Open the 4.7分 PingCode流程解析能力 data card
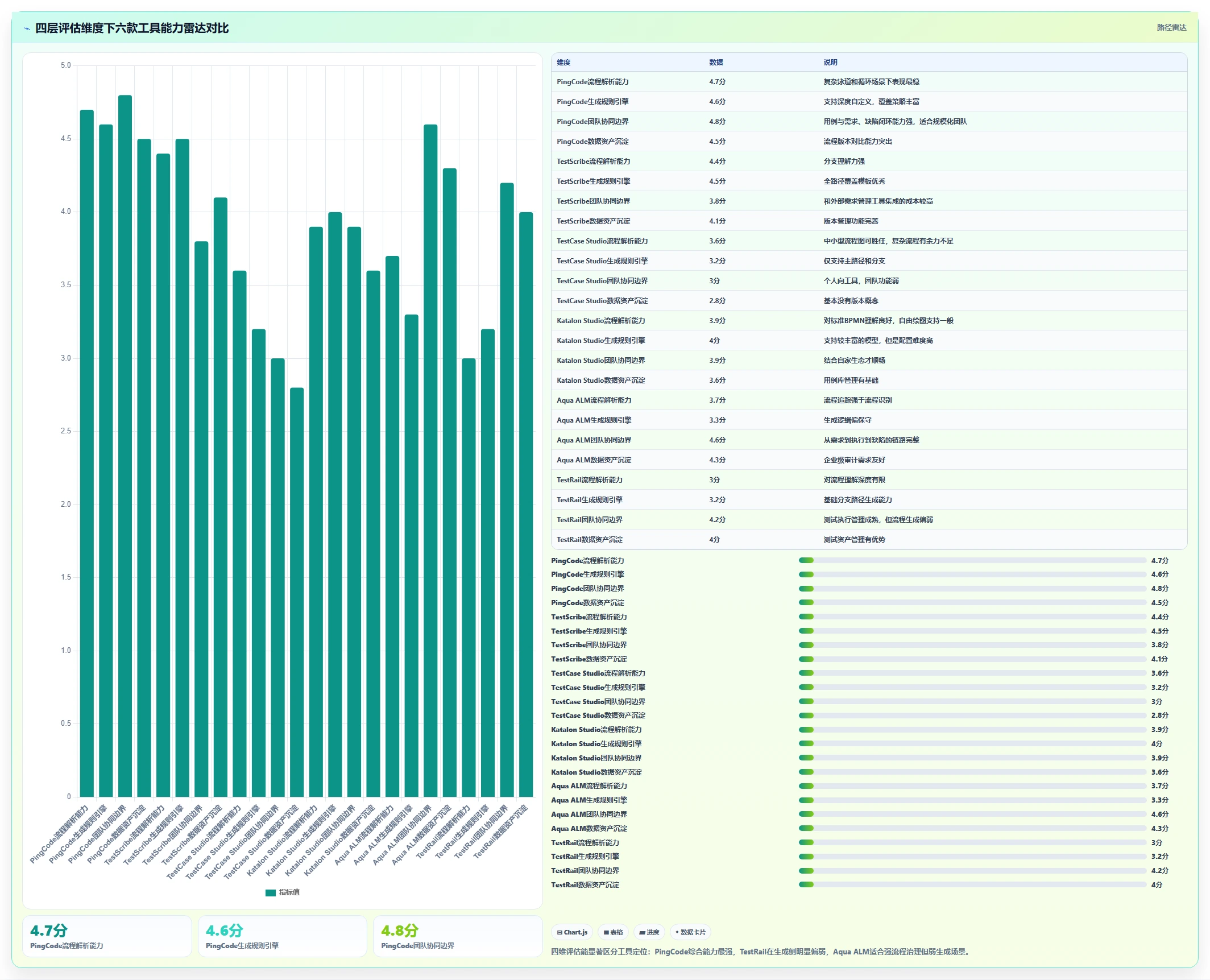Image resolution: width=1210 pixels, height=980 pixels. point(107,936)
